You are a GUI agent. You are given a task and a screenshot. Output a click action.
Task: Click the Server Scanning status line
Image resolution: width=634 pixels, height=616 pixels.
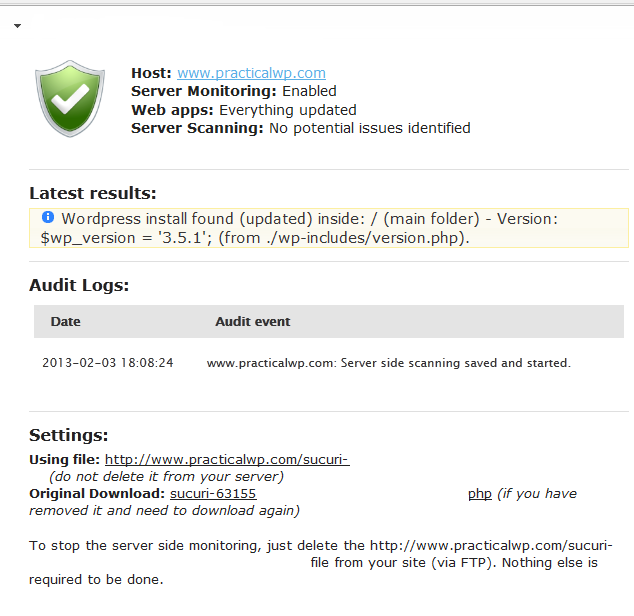pos(301,128)
